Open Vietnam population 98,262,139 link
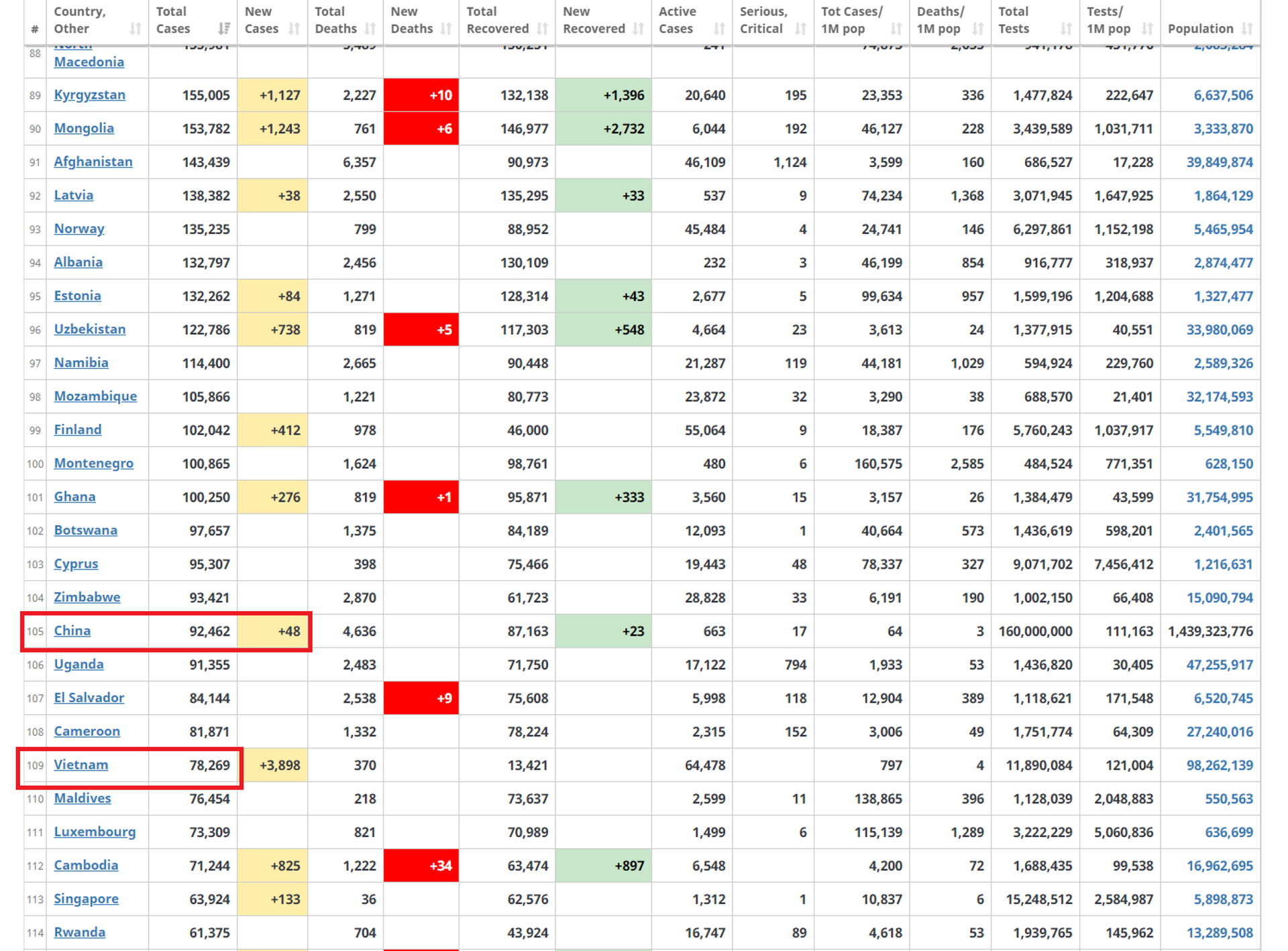 1220,765
